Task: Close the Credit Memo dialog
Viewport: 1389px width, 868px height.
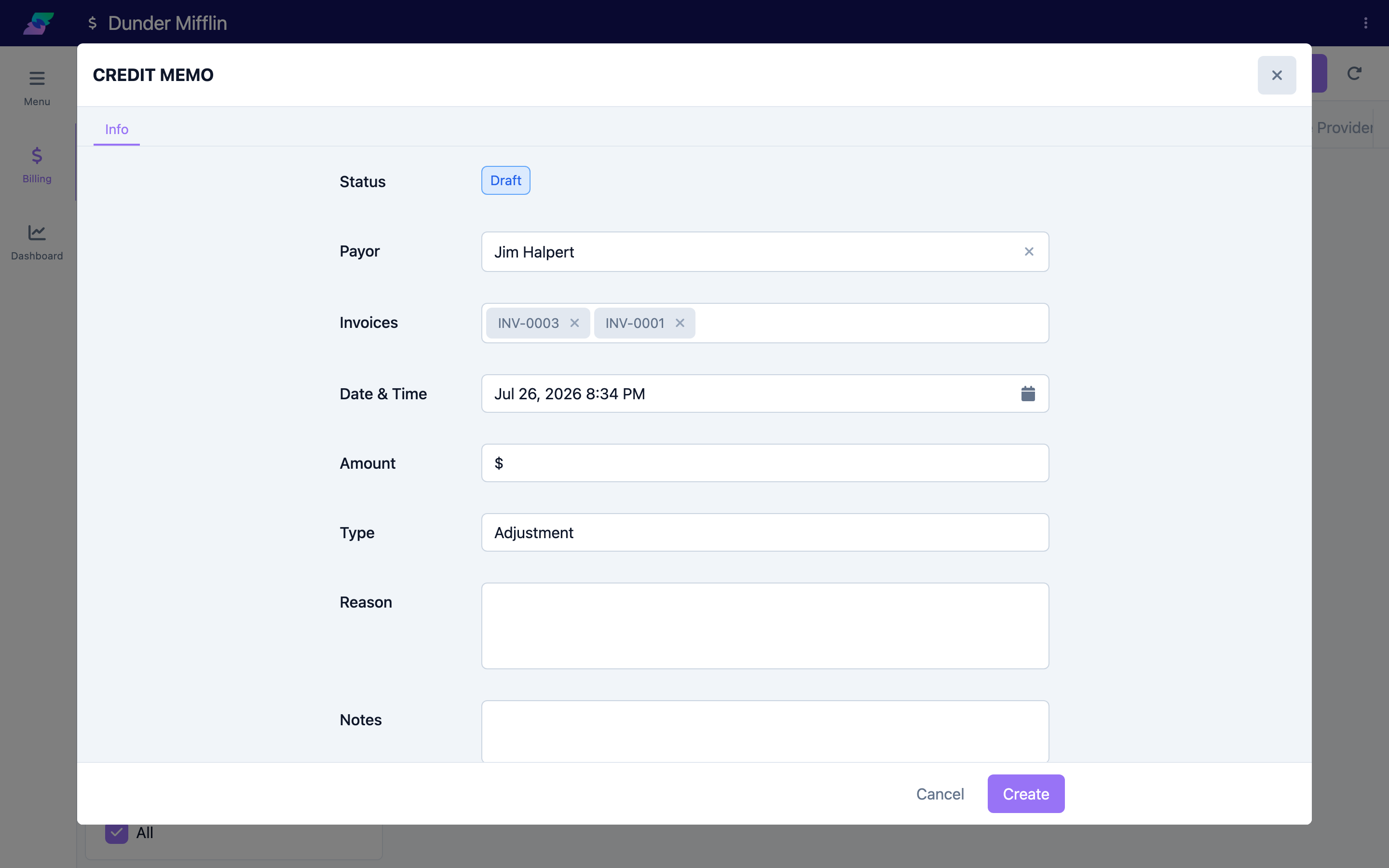Action: click(1277, 75)
